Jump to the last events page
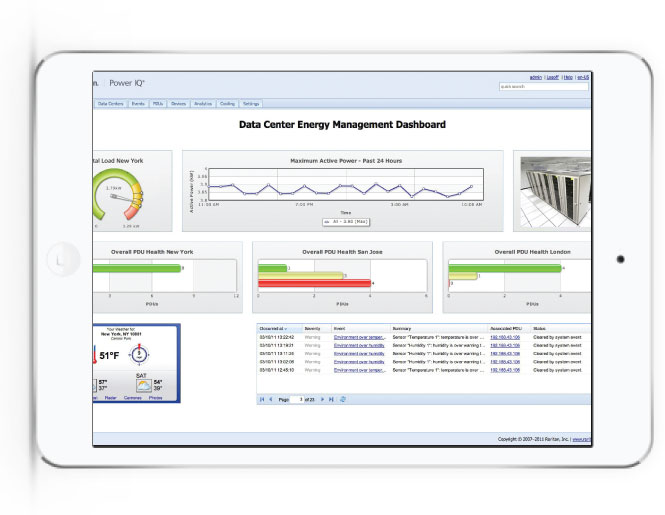 (331, 399)
